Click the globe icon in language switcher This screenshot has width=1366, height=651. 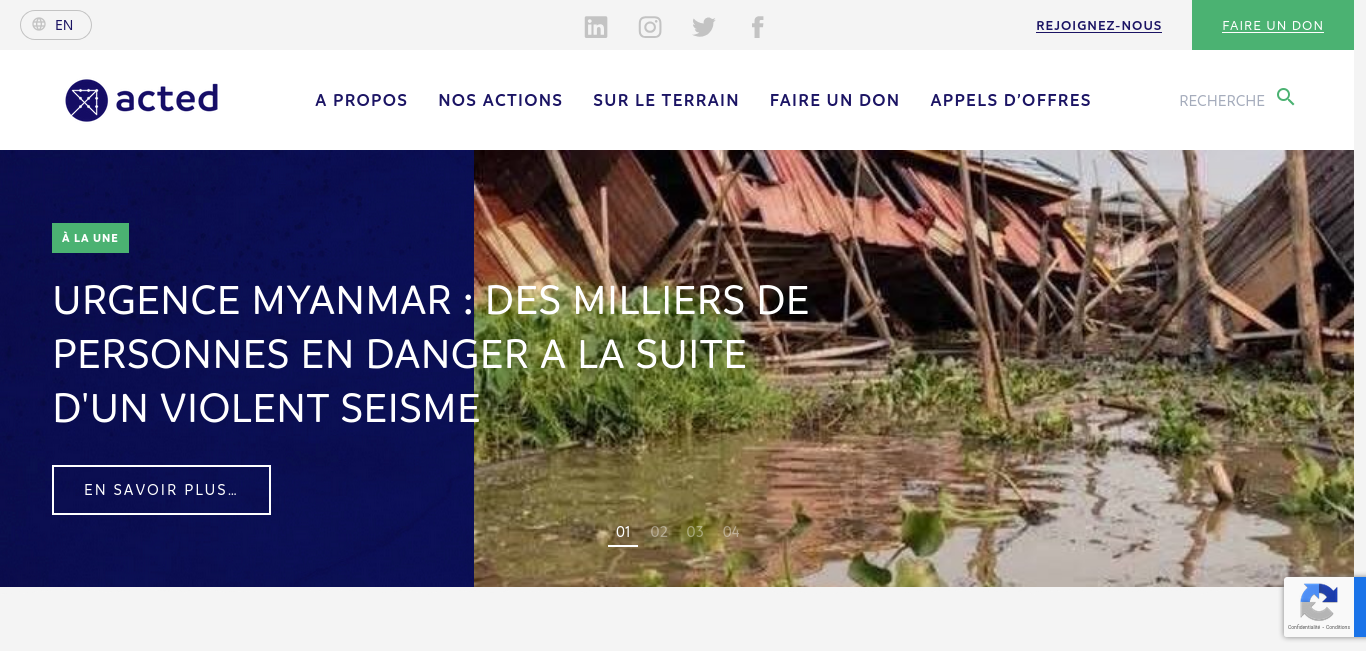tap(39, 25)
